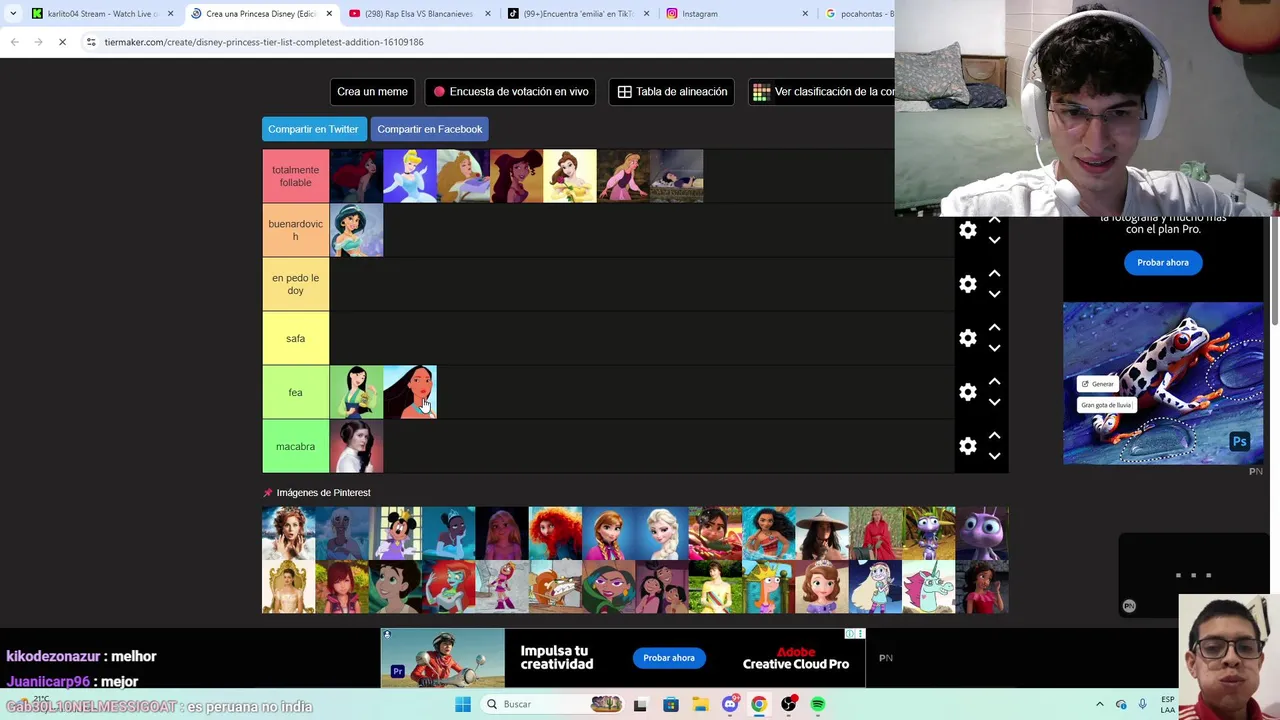
Task: Open settings gear for fea tier
Action: coord(967,392)
